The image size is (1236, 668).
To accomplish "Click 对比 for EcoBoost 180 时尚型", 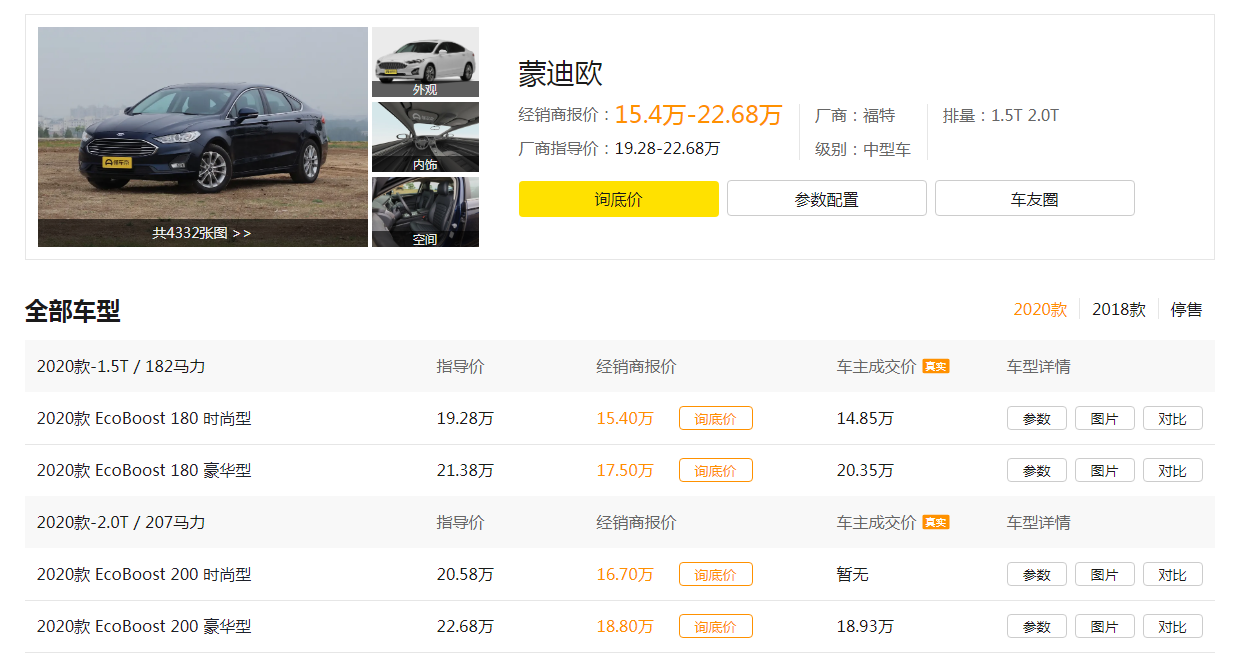I will [1173, 418].
